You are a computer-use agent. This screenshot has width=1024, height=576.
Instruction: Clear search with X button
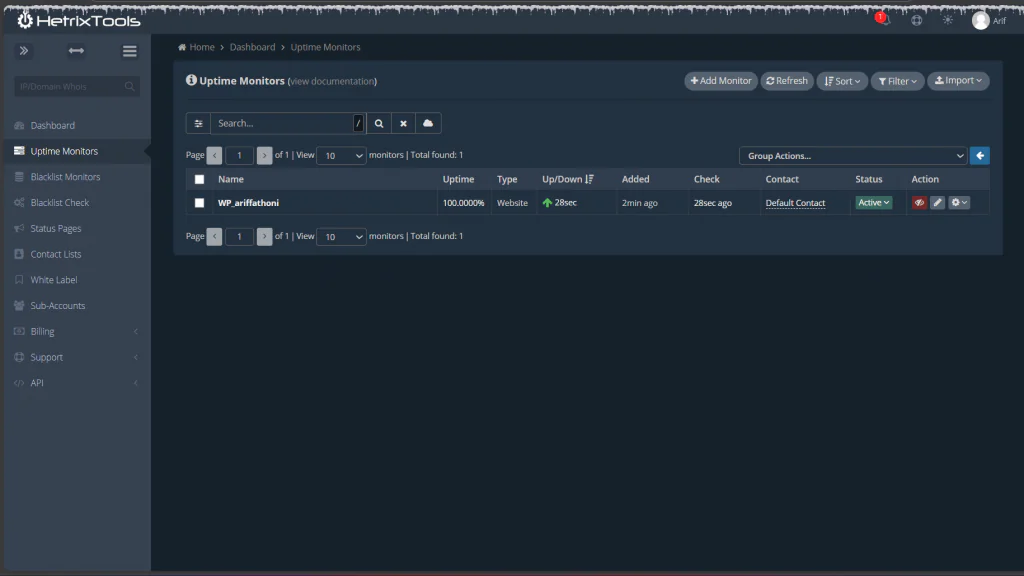coord(404,123)
